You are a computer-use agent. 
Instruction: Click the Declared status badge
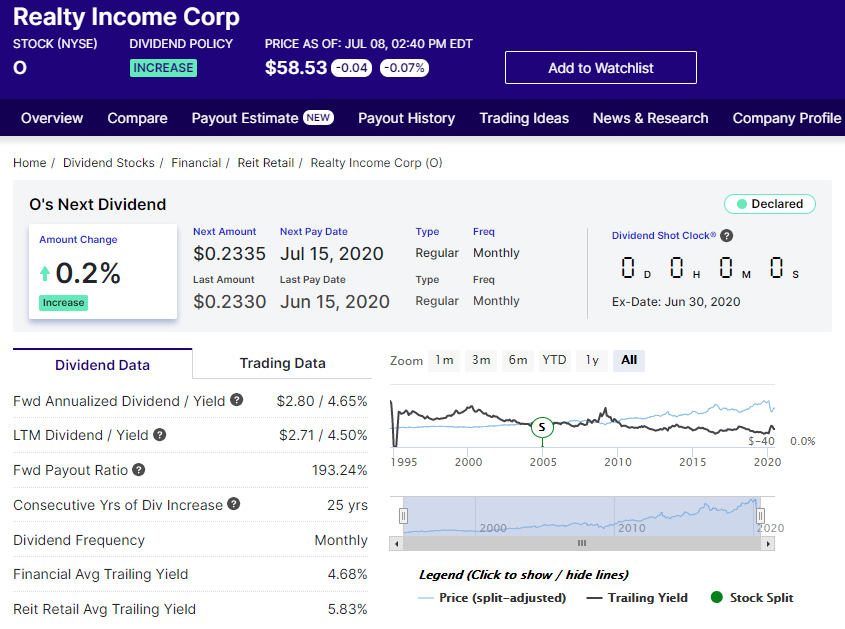pyautogui.click(x=770, y=204)
